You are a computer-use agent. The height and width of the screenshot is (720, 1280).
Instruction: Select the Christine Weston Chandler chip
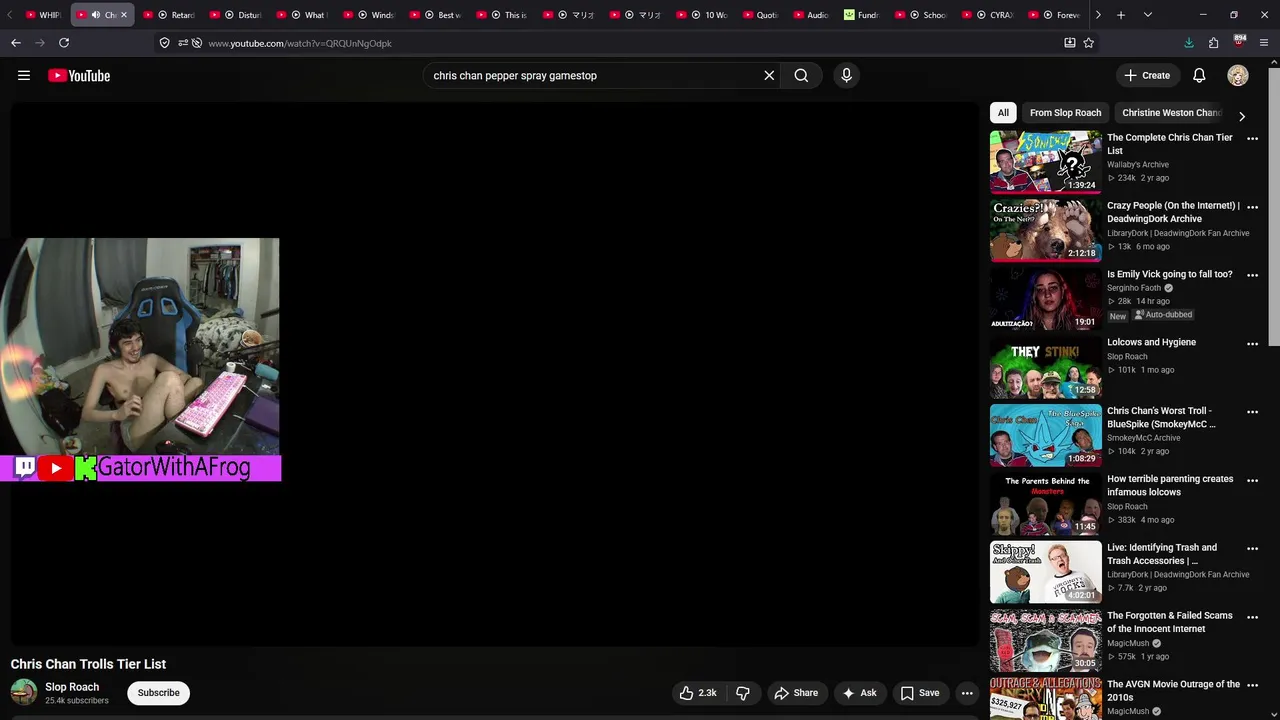[1171, 113]
